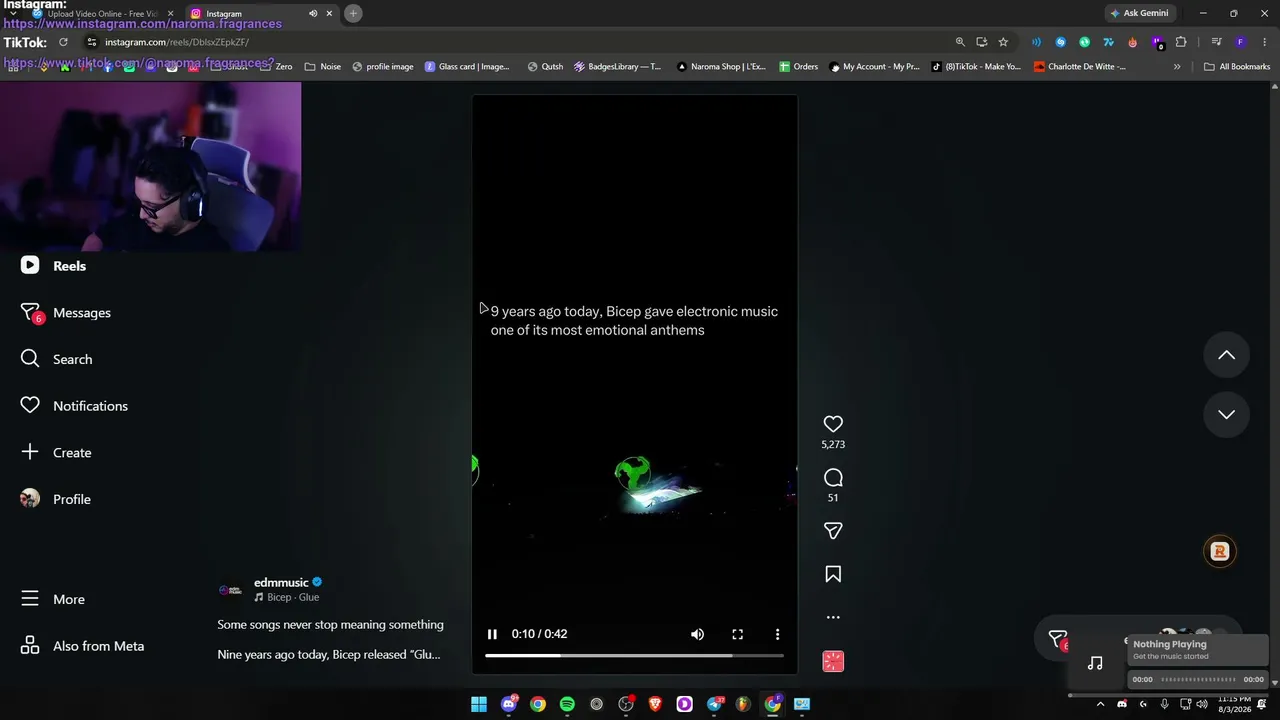
Task: Open the Naroma Shop bookmark
Action: (721, 67)
